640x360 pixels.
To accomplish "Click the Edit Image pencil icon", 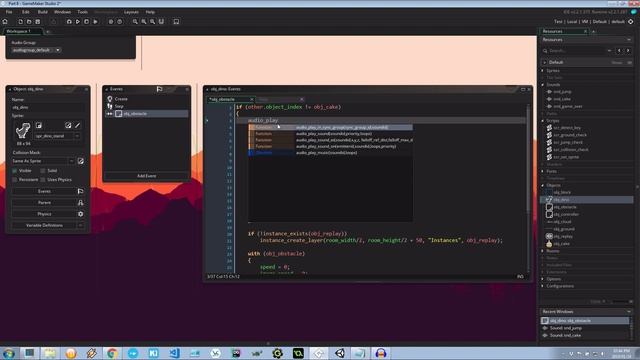I will point(78,125).
